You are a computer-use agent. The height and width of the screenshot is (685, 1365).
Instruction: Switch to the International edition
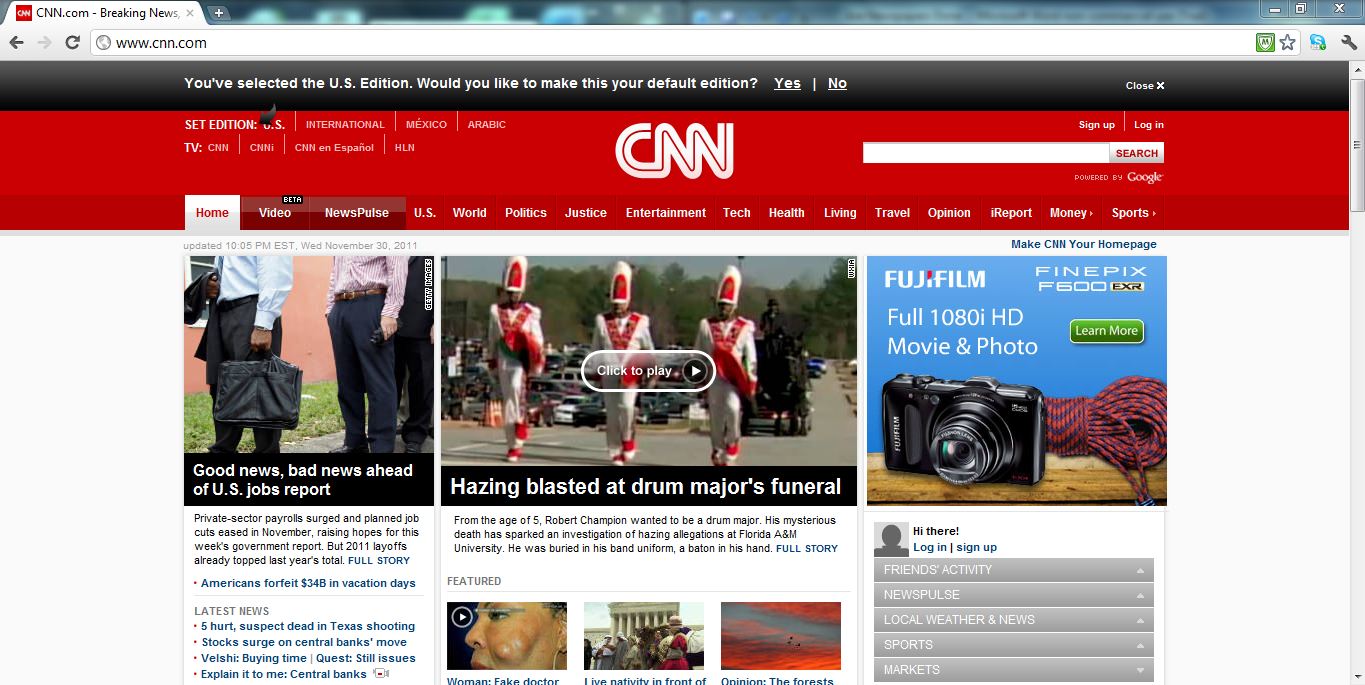(x=345, y=125)
